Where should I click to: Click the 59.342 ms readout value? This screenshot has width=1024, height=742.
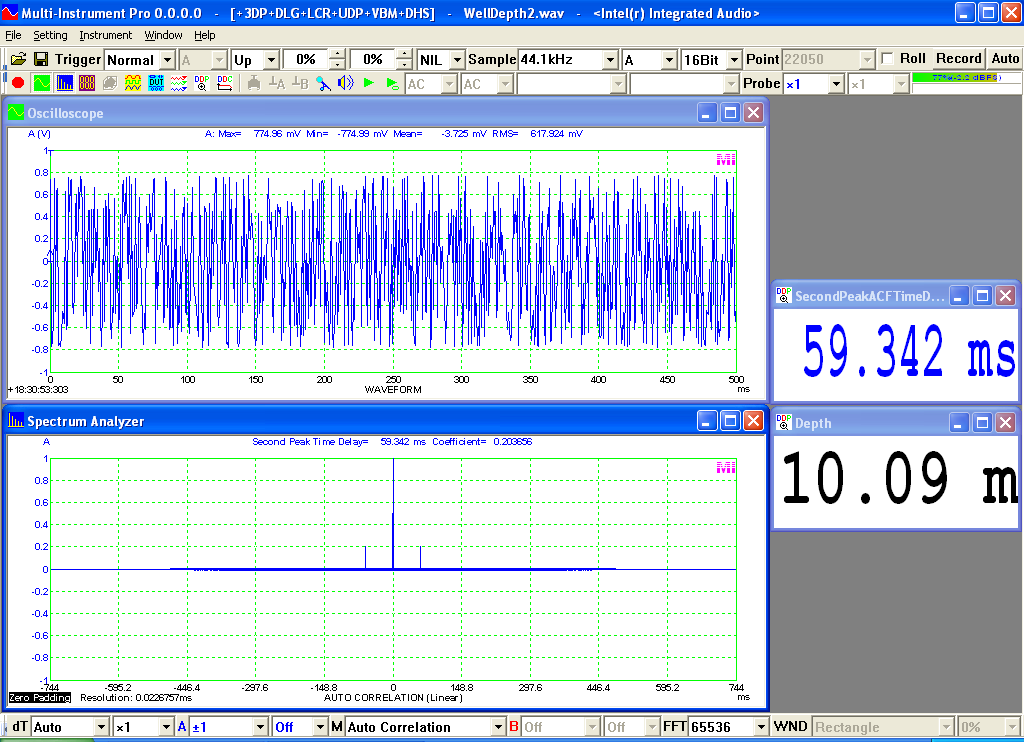(x=909, y=353)
